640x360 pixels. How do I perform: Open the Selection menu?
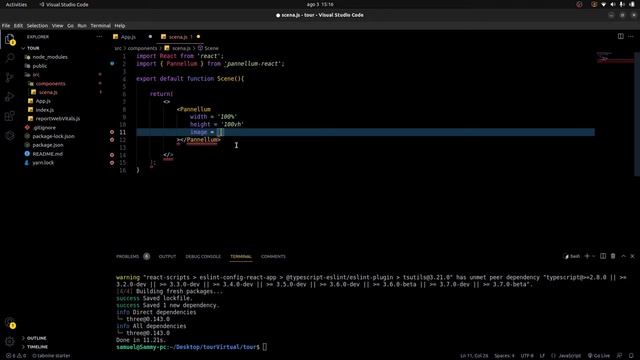click(x=37, y=25)
